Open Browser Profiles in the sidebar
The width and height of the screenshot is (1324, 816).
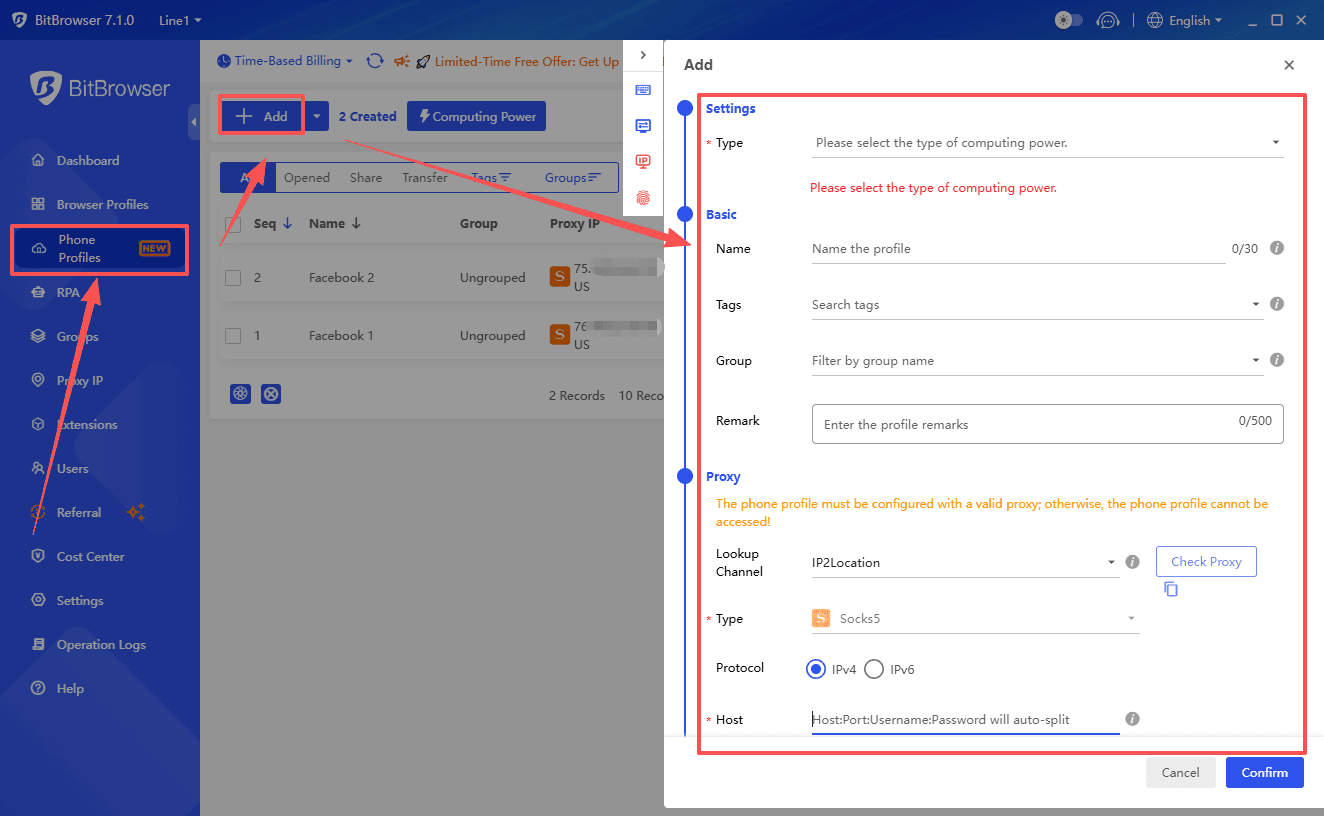click(102, 204)
